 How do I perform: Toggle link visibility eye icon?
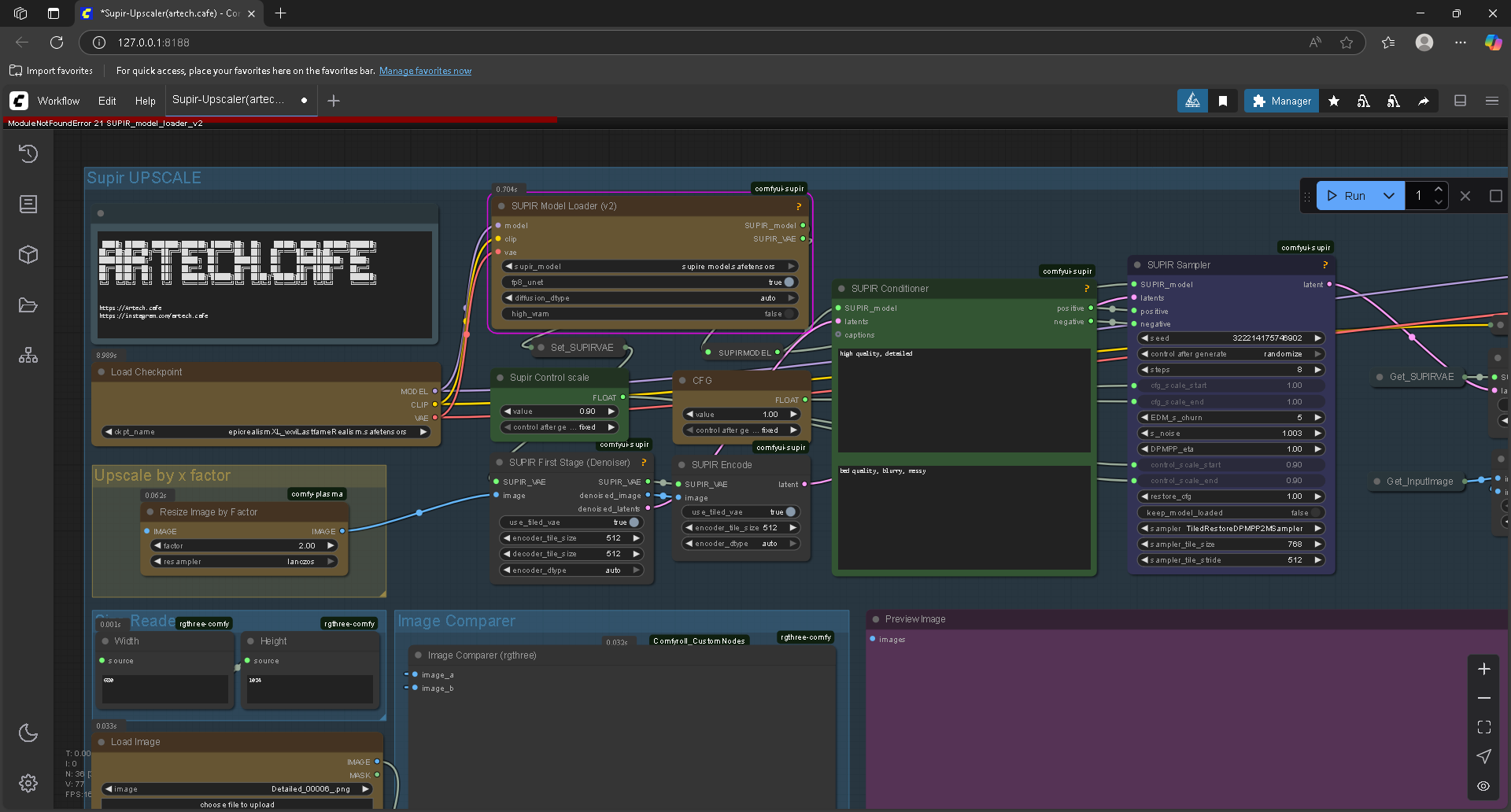(1483, 785)
